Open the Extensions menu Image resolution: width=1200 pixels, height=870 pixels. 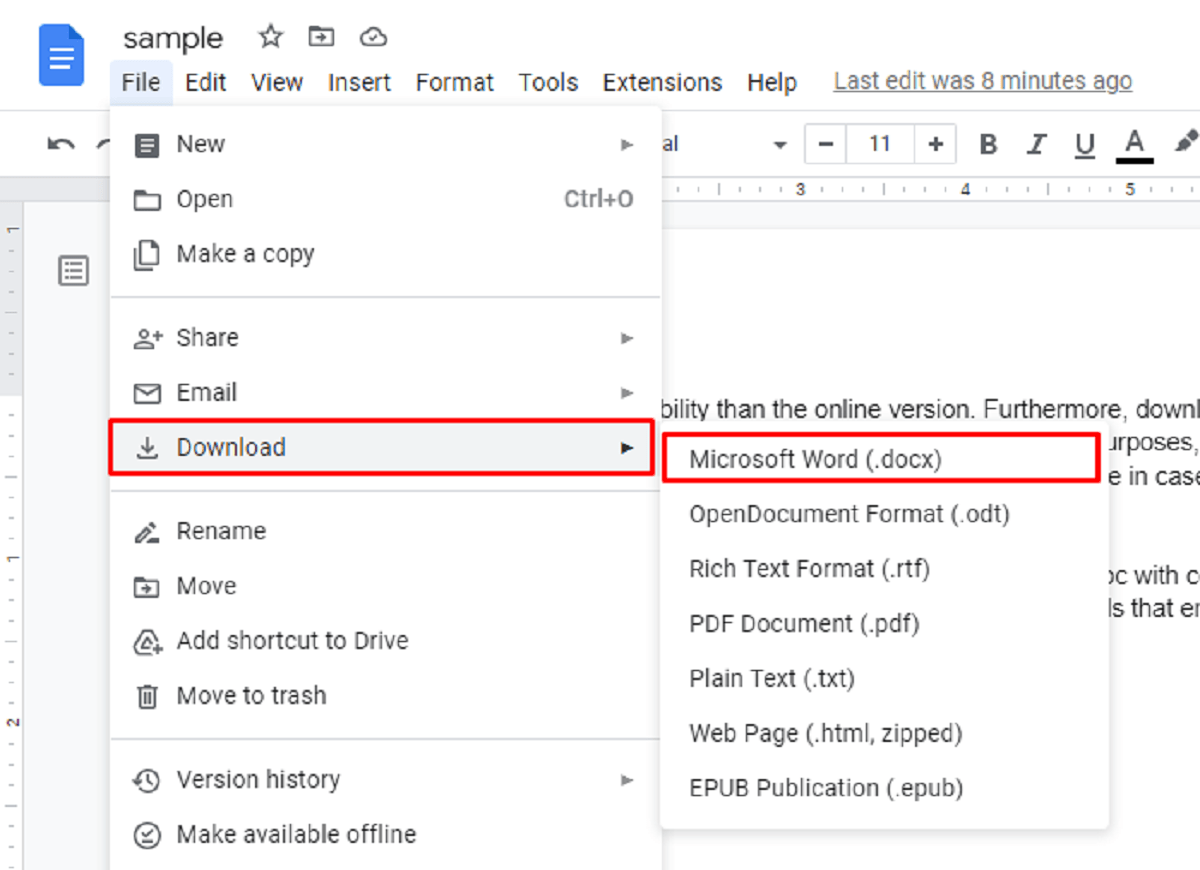662,82
